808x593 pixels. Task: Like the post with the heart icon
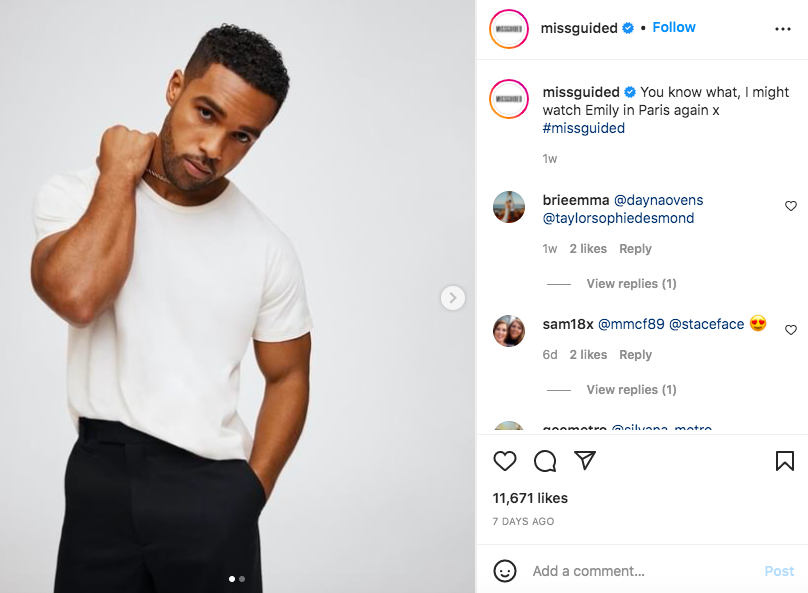(x=505, y=461)
